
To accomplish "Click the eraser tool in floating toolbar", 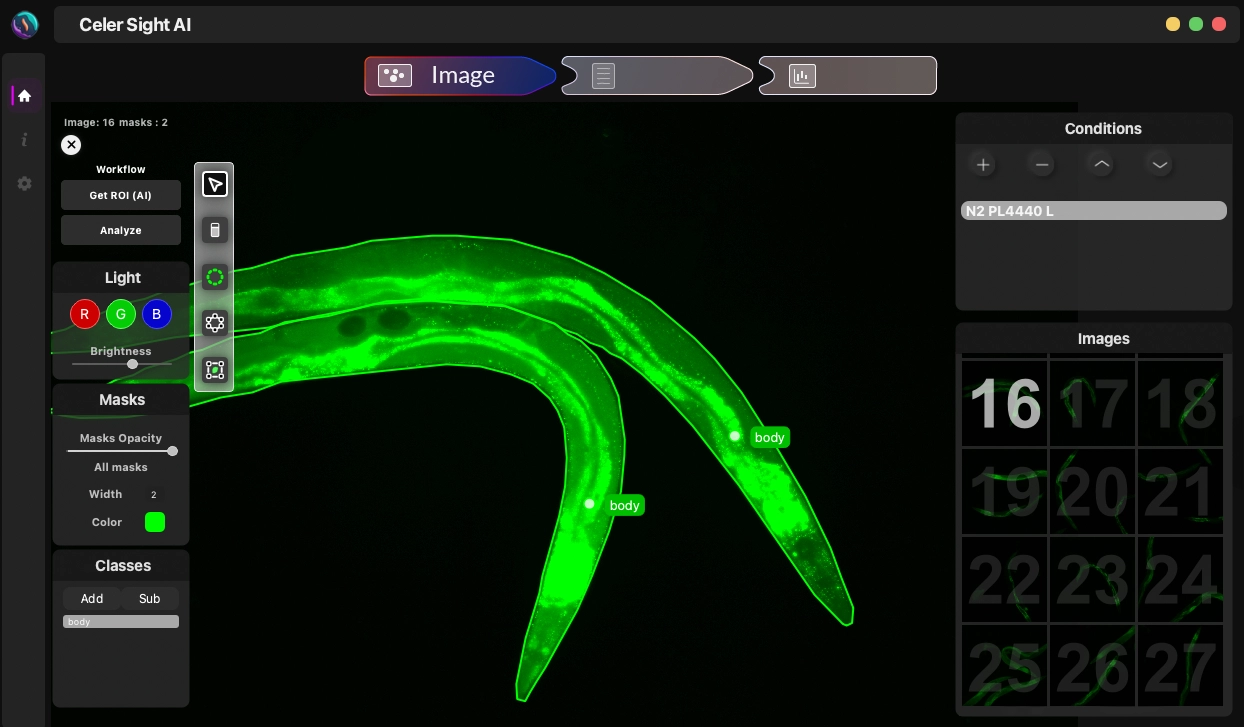I will click(214, 230).
